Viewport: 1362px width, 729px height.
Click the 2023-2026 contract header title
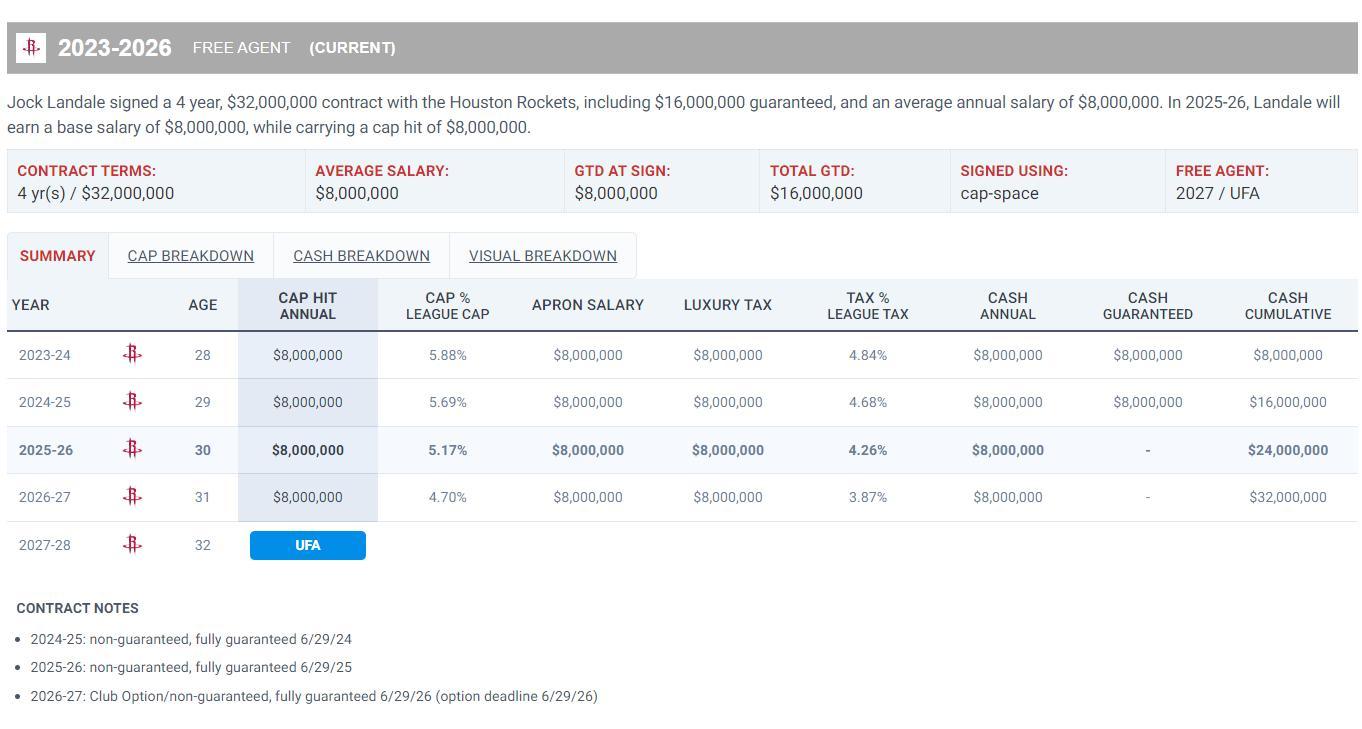pos(114,48)
